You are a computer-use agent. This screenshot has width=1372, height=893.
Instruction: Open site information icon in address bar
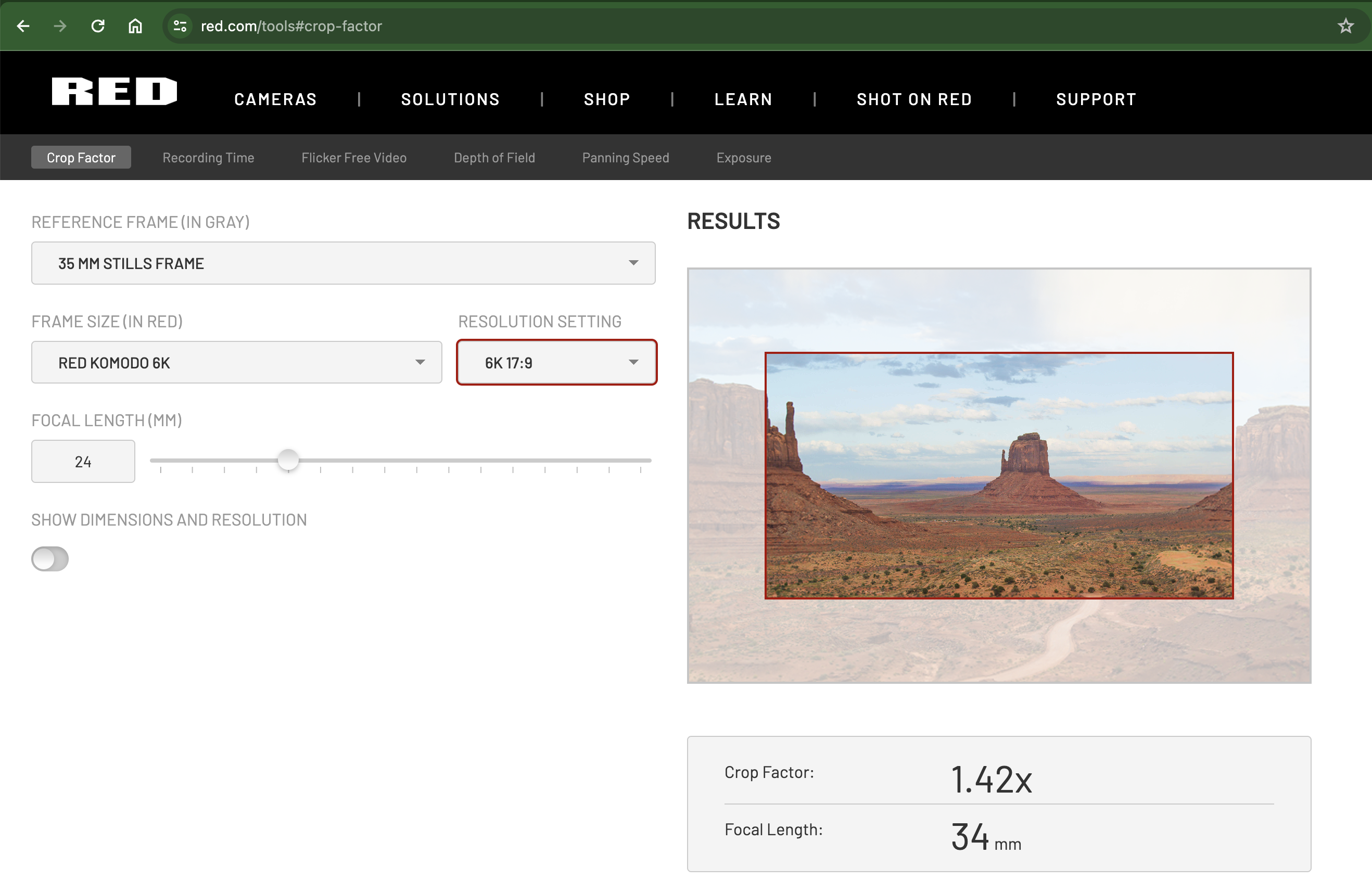pyautogui.click(x=180, y=26)
